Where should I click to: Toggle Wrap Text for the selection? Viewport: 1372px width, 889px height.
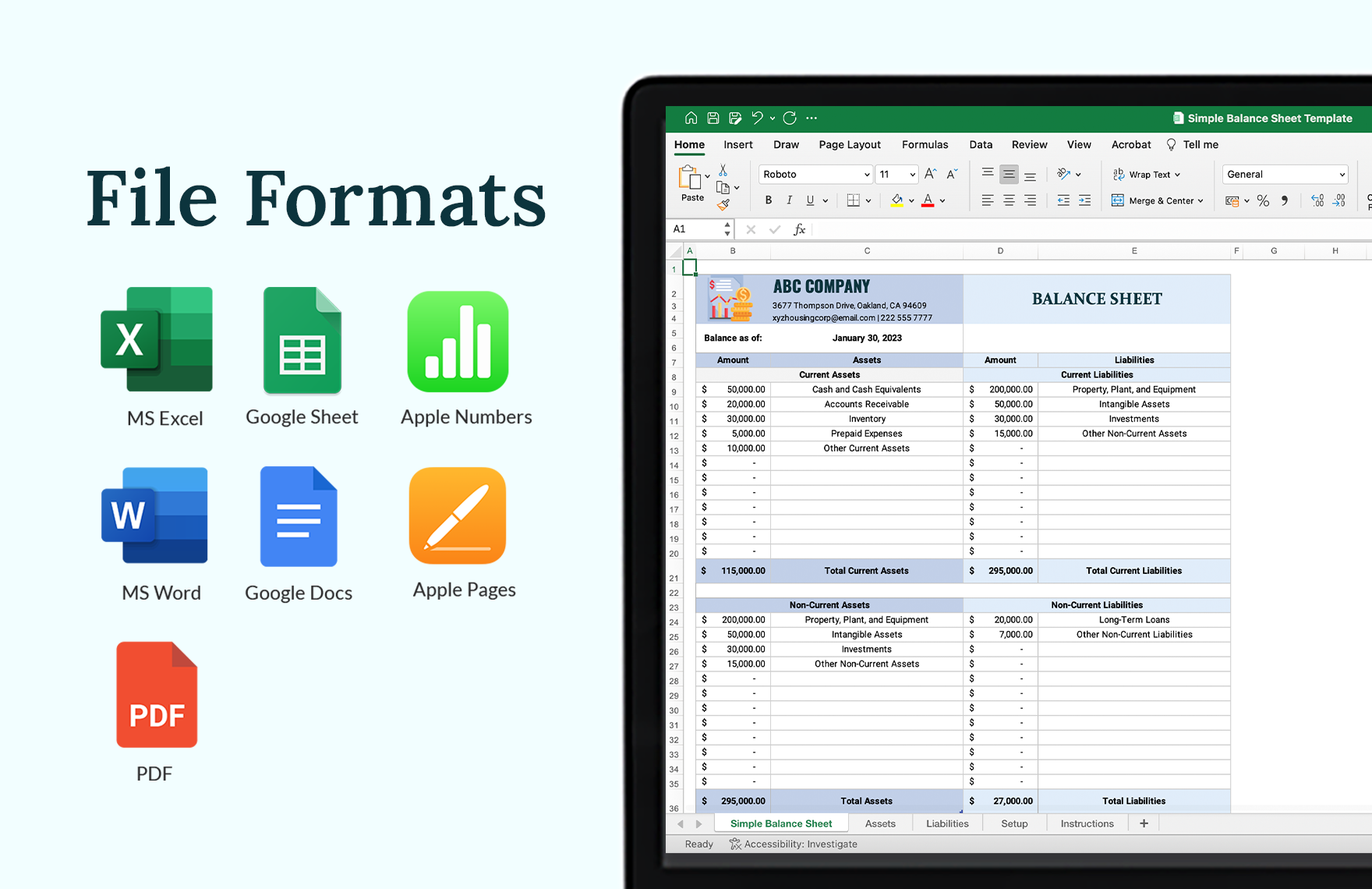pyautogui.click(x=1144, y=174)
